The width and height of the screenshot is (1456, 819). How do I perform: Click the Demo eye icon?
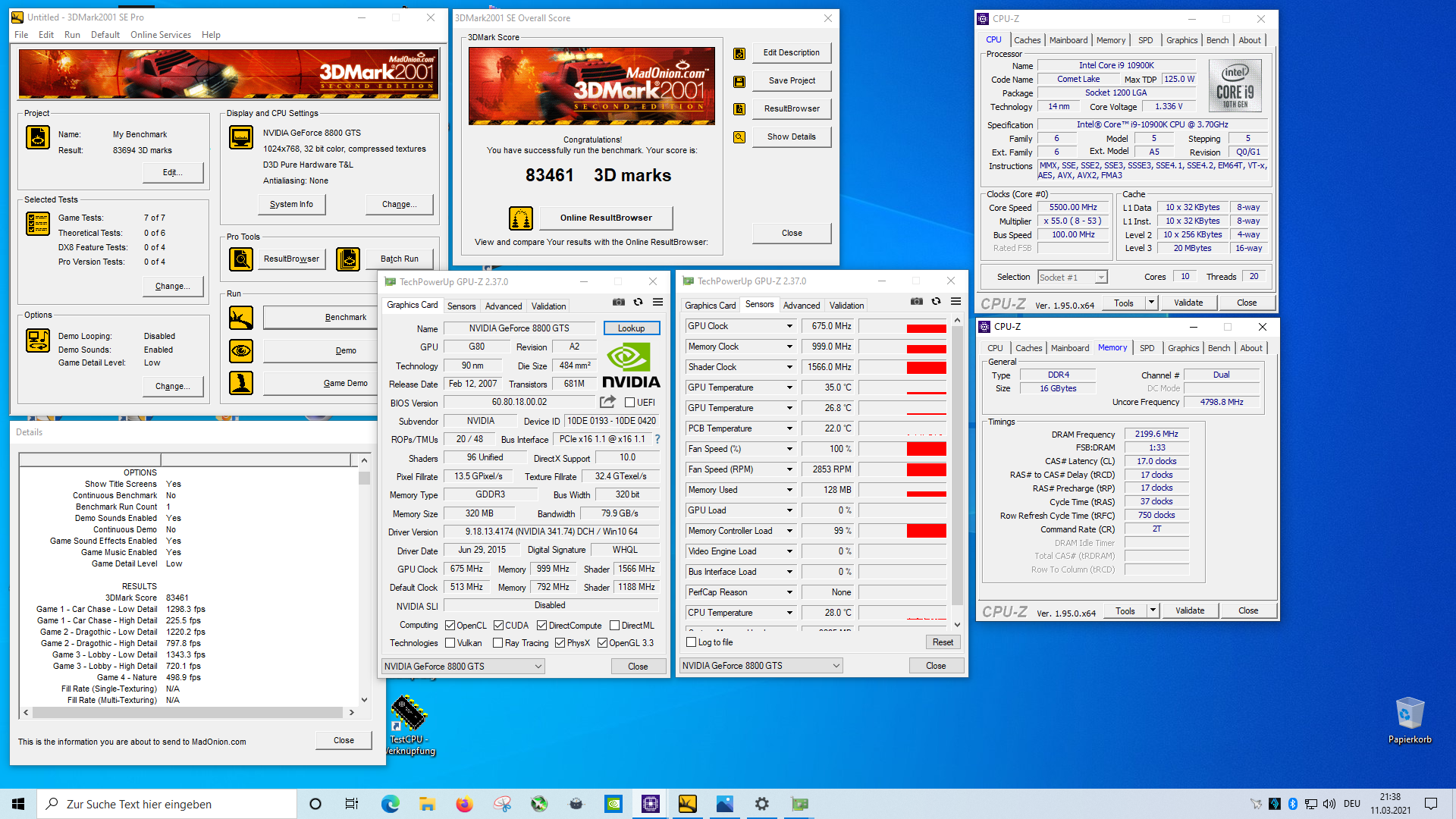[x=241, y=350]
